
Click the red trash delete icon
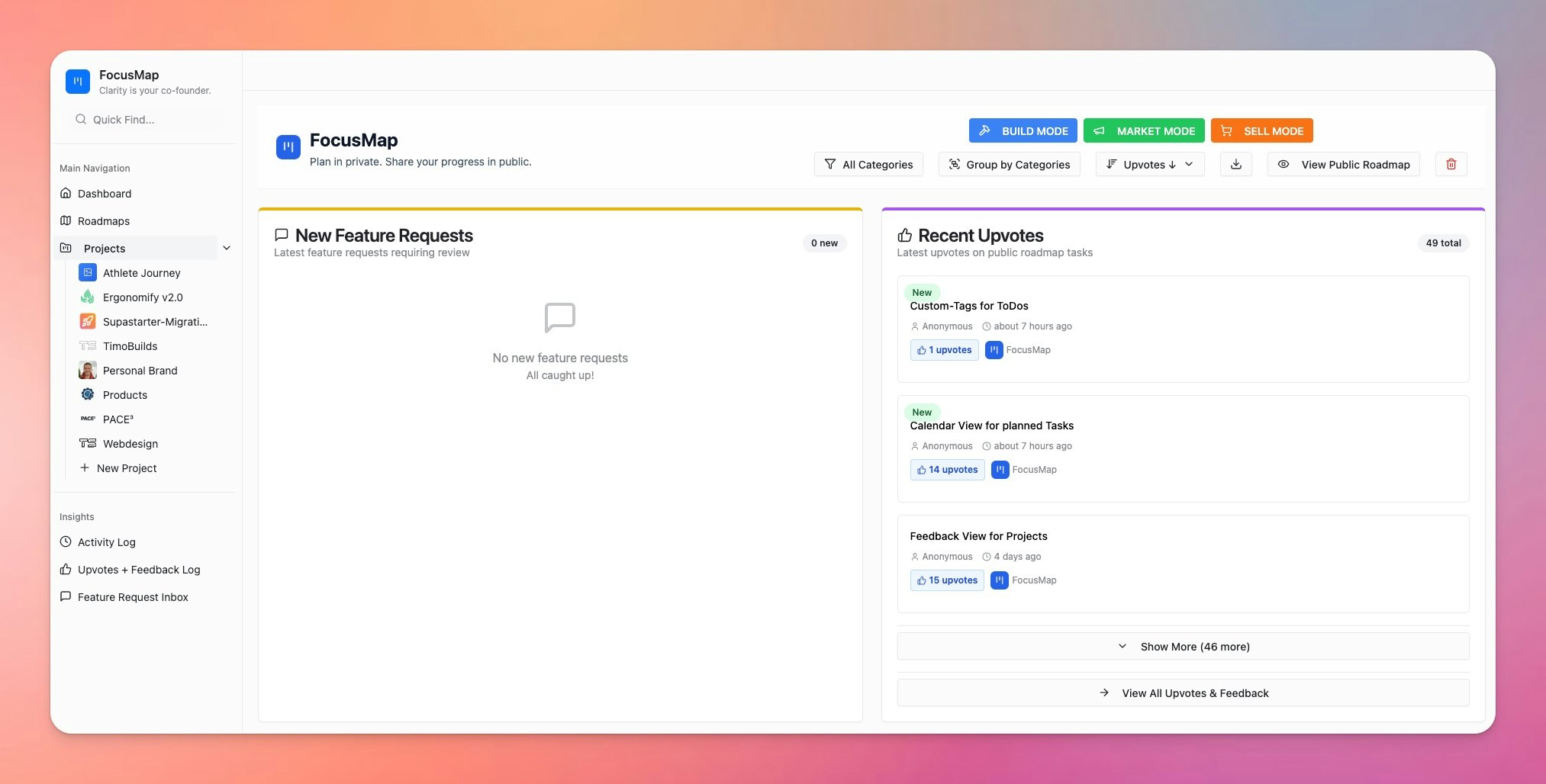point(1451,164)
